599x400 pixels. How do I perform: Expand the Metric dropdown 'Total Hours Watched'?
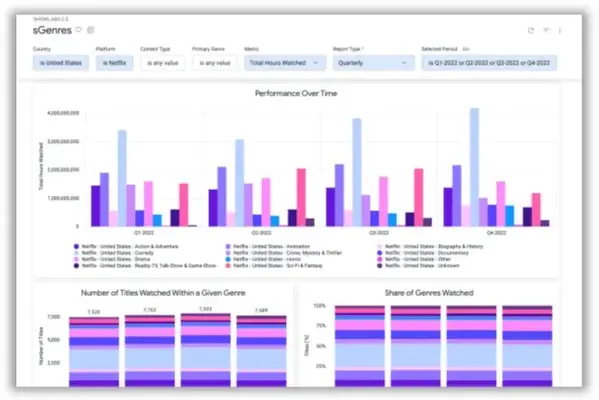click(285, 63)
